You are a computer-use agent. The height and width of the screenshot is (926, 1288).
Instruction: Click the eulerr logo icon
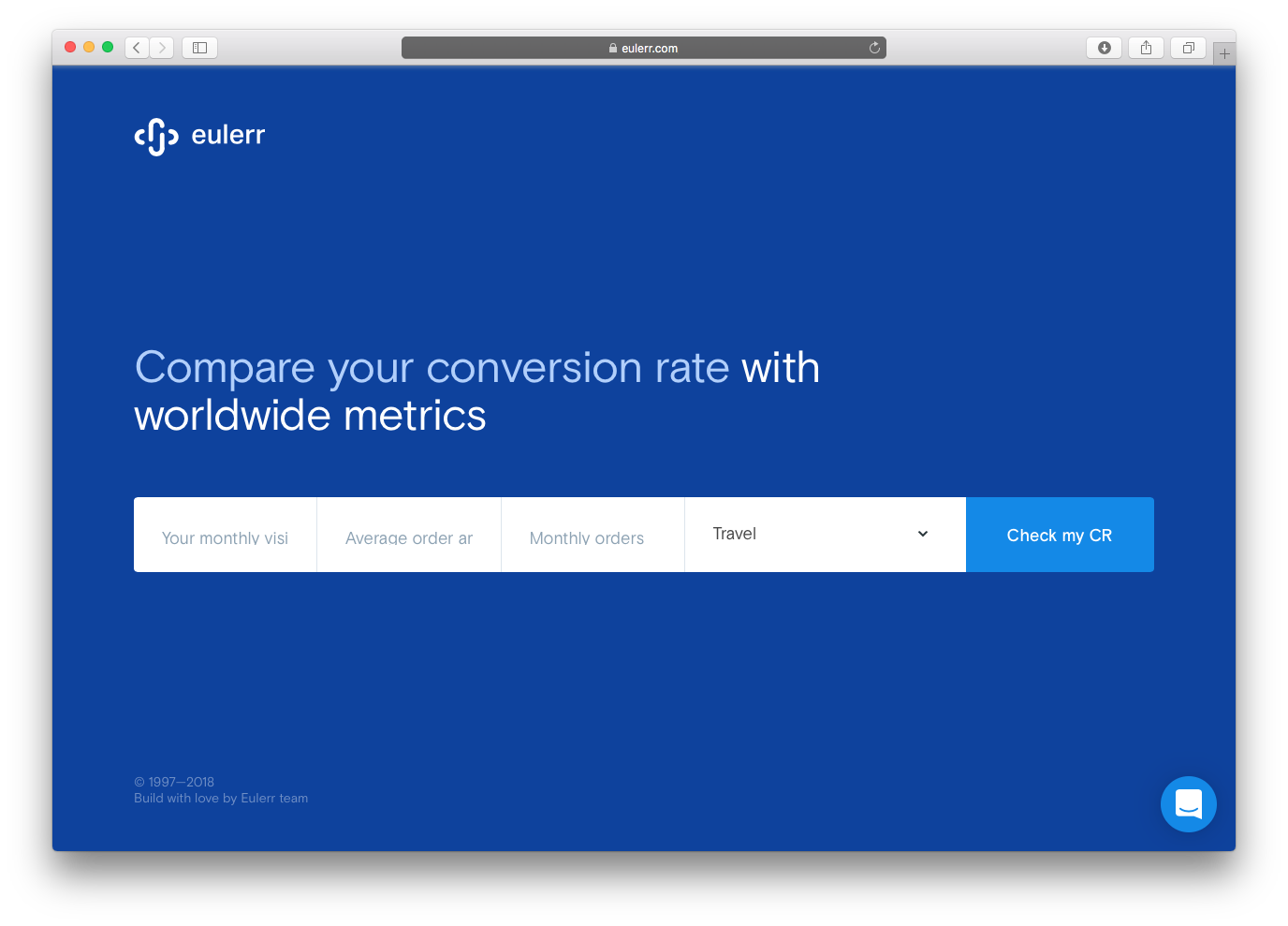tap(156, 137)
